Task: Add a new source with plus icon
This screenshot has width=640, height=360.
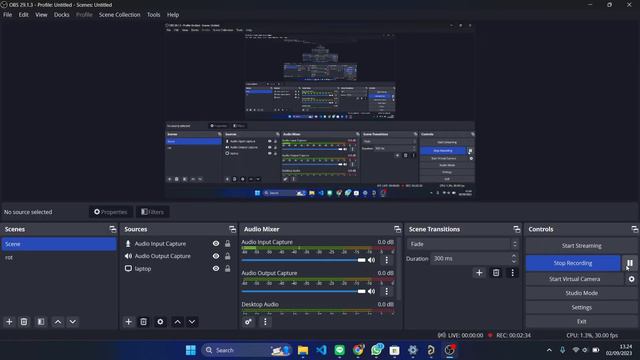Action: click(x=128, y=322)
